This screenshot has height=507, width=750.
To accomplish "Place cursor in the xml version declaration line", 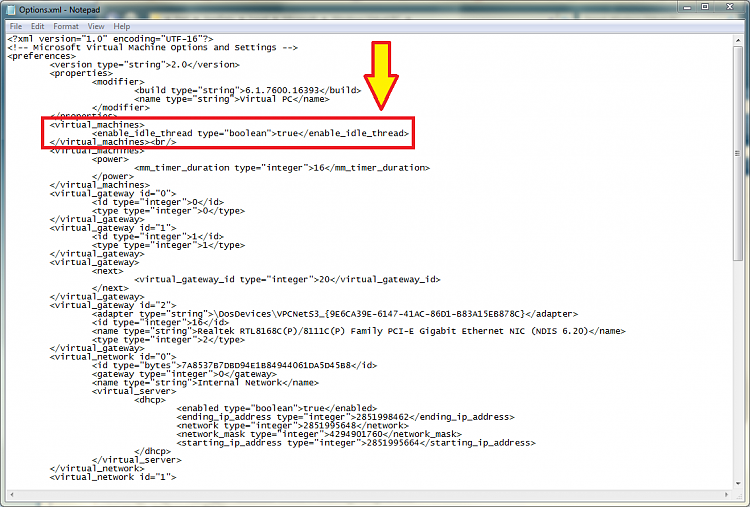I will 110,39.
